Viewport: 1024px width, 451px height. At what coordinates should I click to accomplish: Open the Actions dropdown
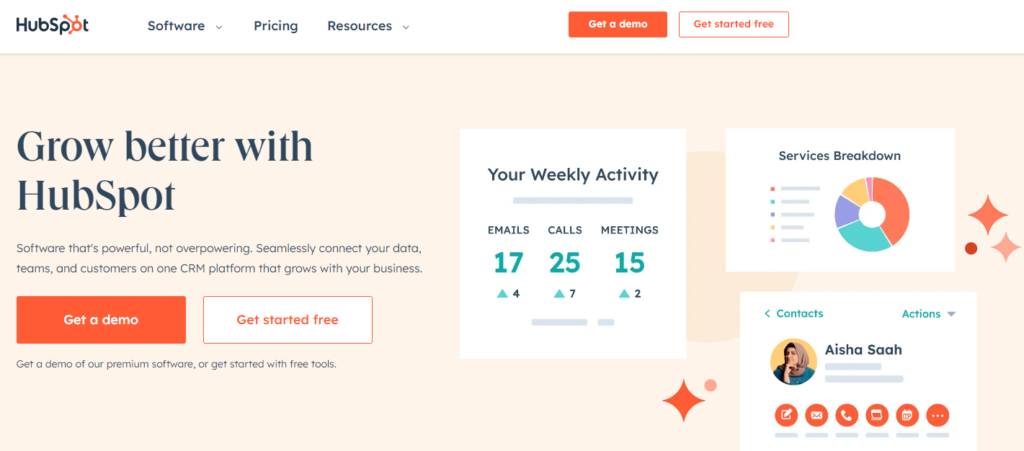click(x=928, y=314)
